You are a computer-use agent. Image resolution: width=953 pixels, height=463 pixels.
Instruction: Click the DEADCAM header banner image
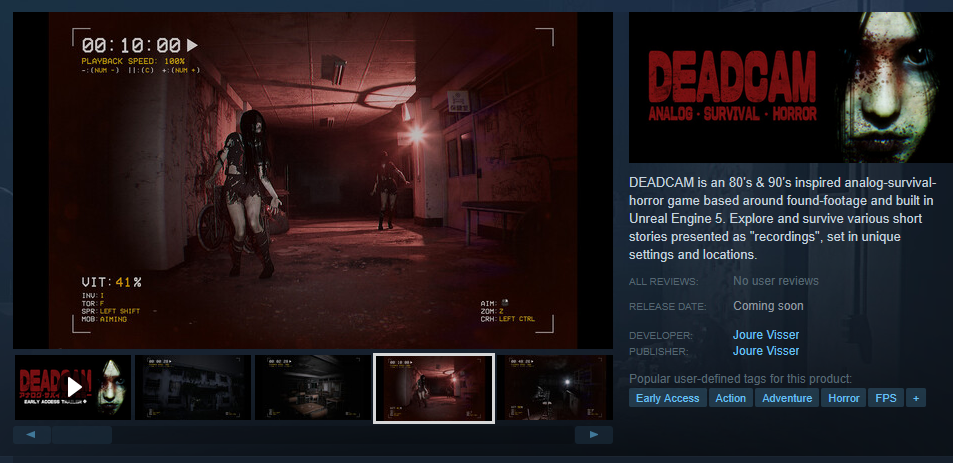[791, 87]
